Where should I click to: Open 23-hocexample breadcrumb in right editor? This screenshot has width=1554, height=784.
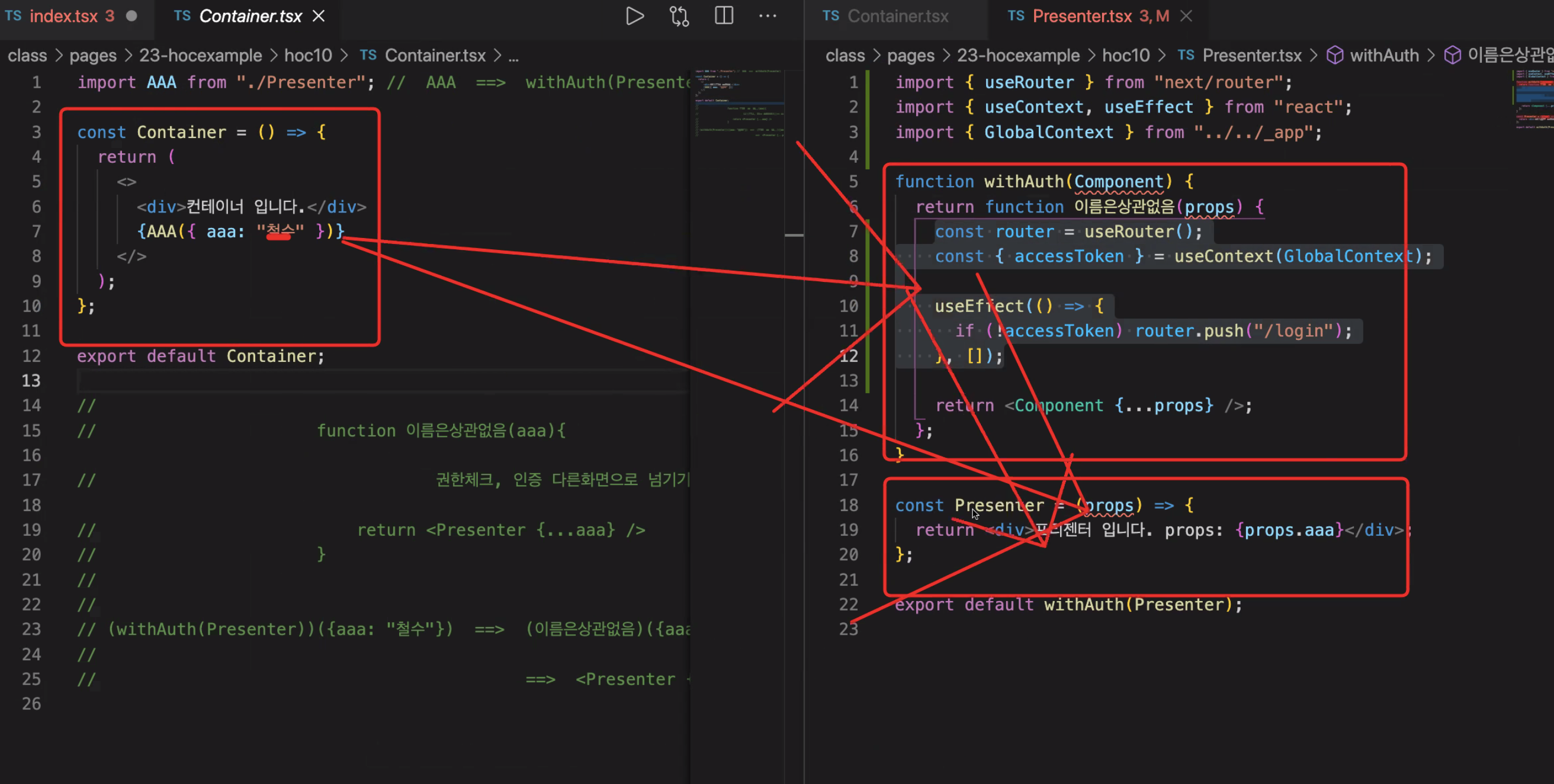click(1017, 56)
